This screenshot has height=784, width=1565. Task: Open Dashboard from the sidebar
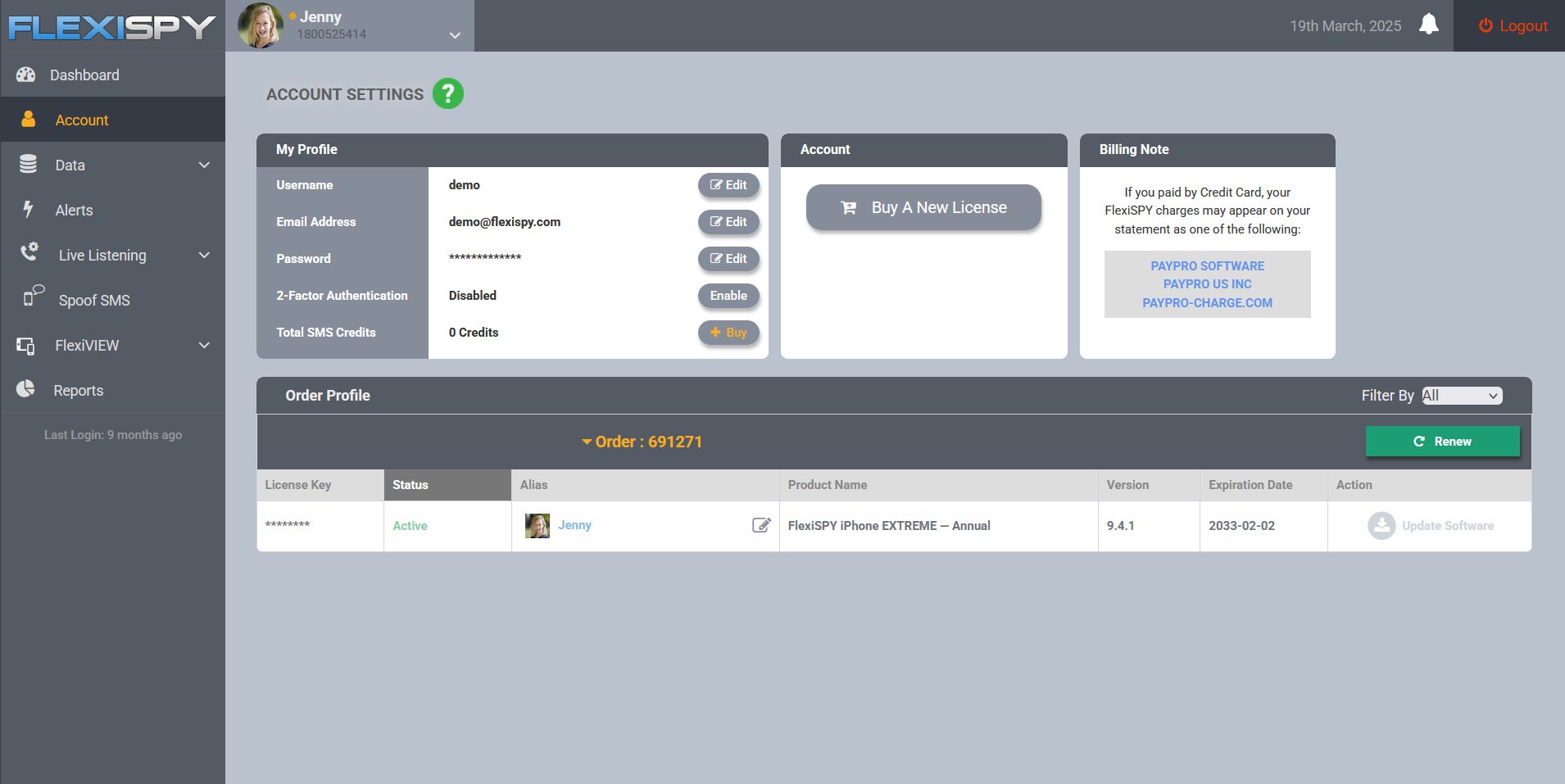pos(112,75)
